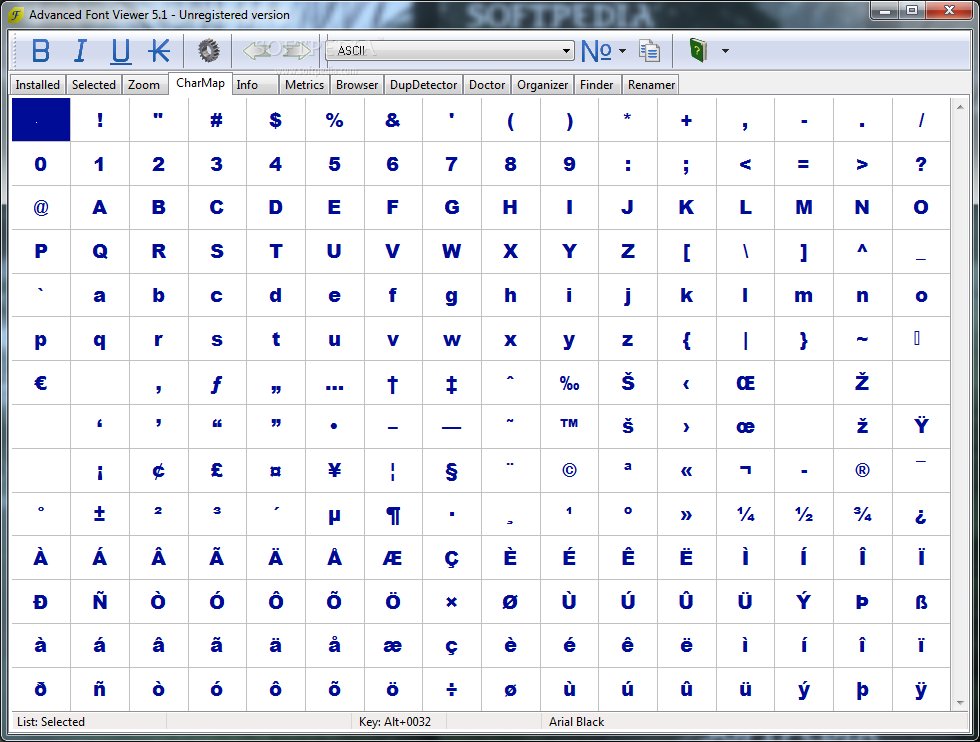This screenshot has height=742, width=980.
Task: Open the Finder tab
Action: tap(596, 84)
